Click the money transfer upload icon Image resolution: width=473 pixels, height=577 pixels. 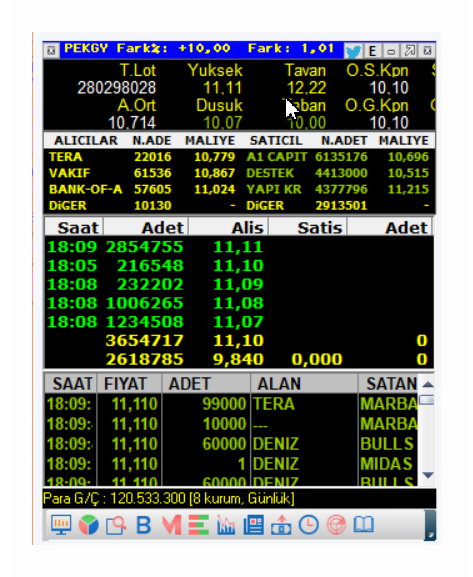pos(281,525)
